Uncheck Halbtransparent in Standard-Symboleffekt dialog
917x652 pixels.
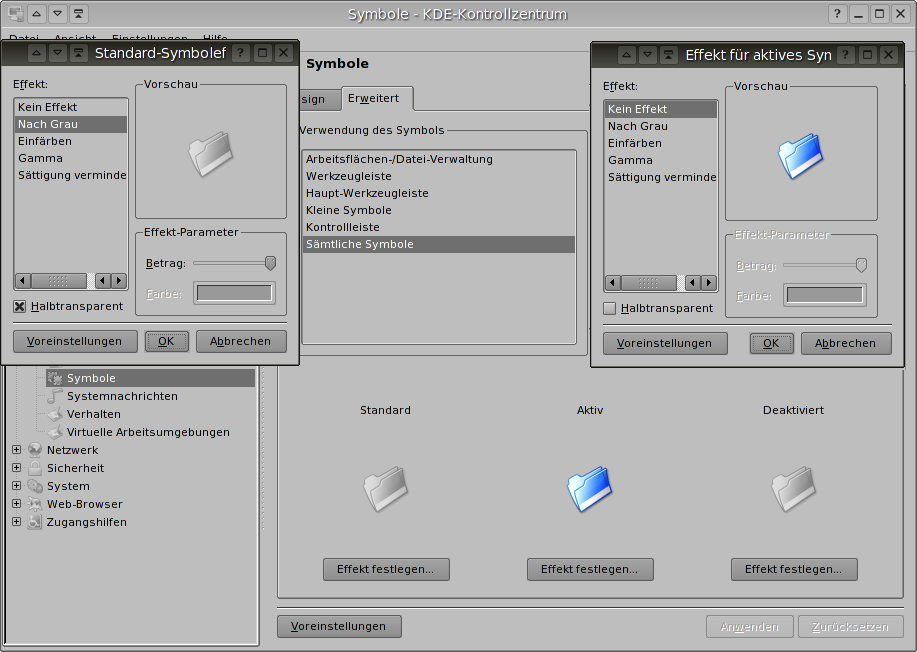(x=20, y=306)
